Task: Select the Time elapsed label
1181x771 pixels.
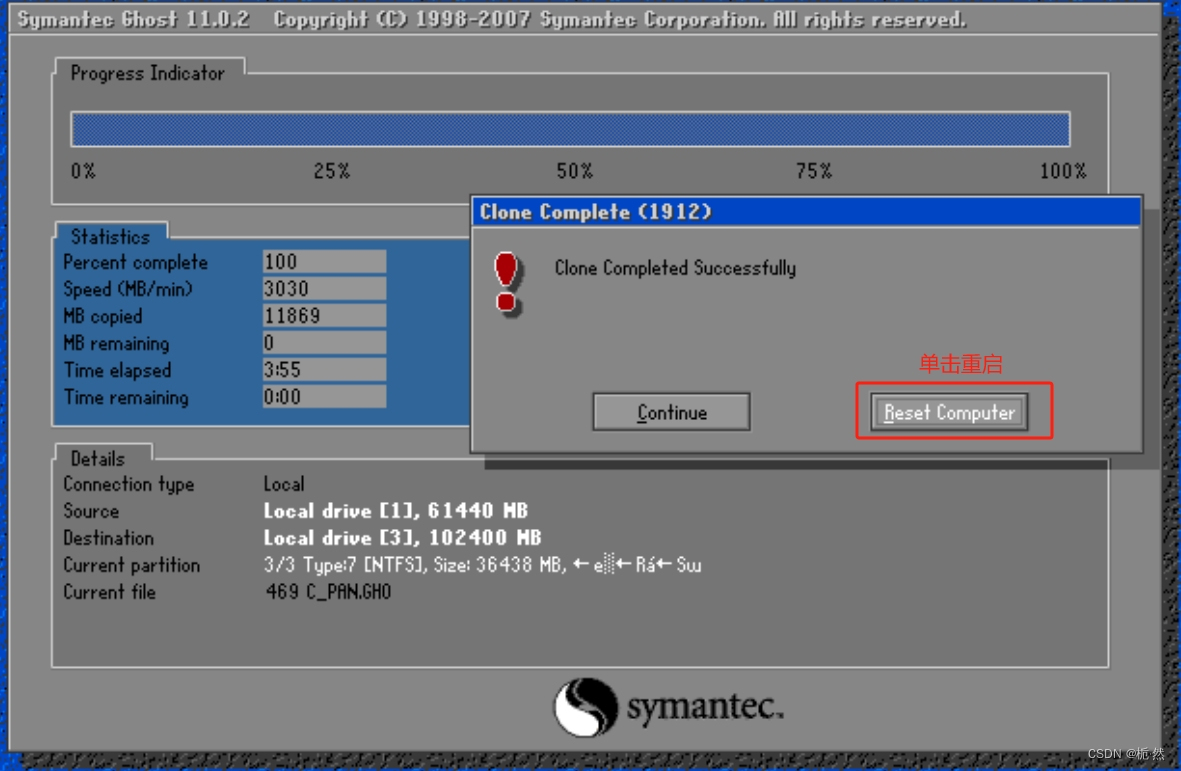Action: pyautogui.click(x=117, y=370)
